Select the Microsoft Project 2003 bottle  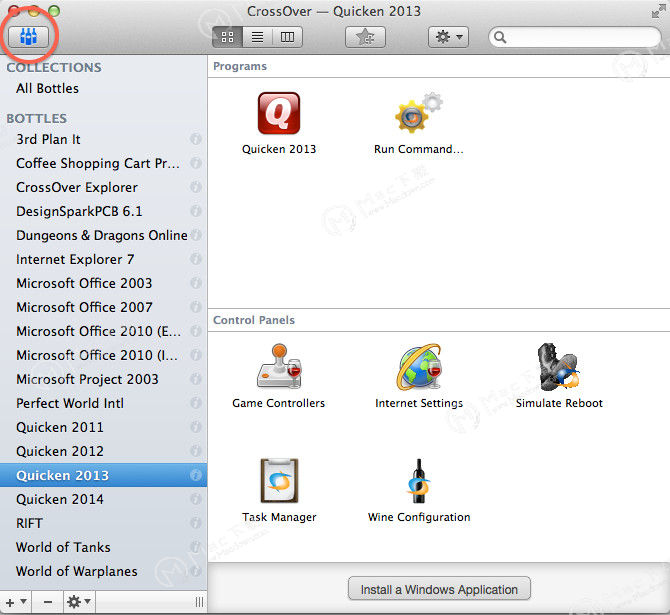[103, 379]
